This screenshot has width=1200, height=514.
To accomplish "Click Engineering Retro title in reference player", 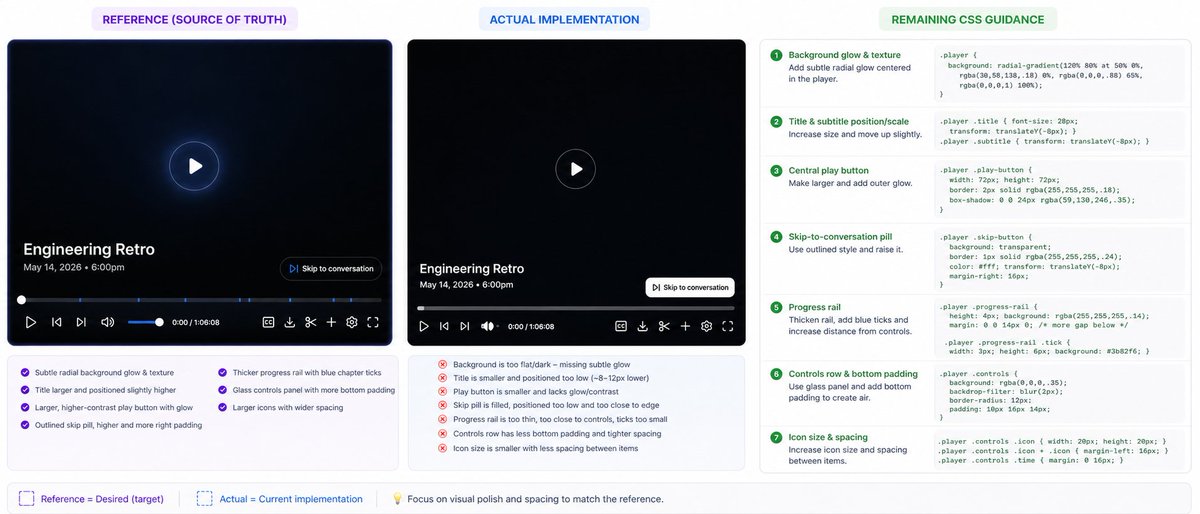I will click(89, 249).
